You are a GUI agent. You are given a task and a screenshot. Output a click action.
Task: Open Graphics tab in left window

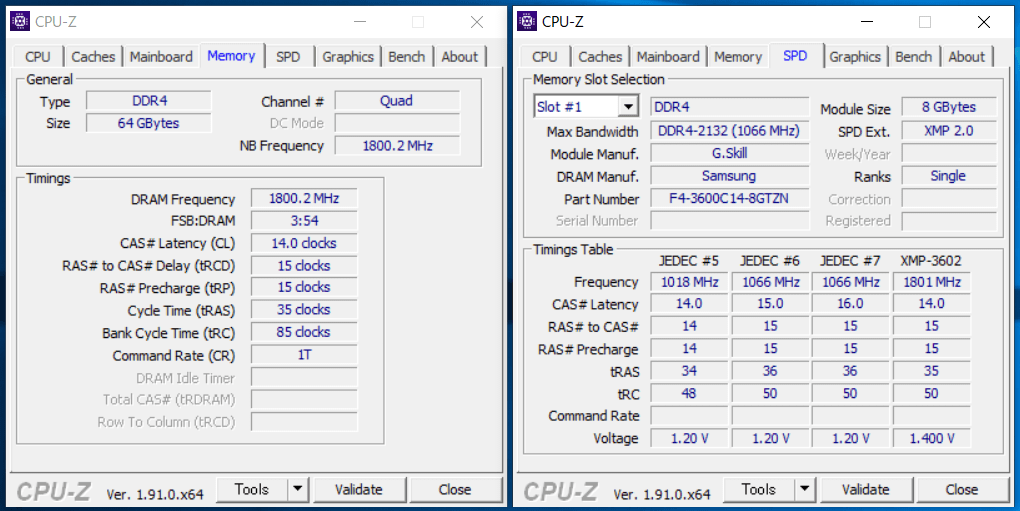tap(348, 57)
